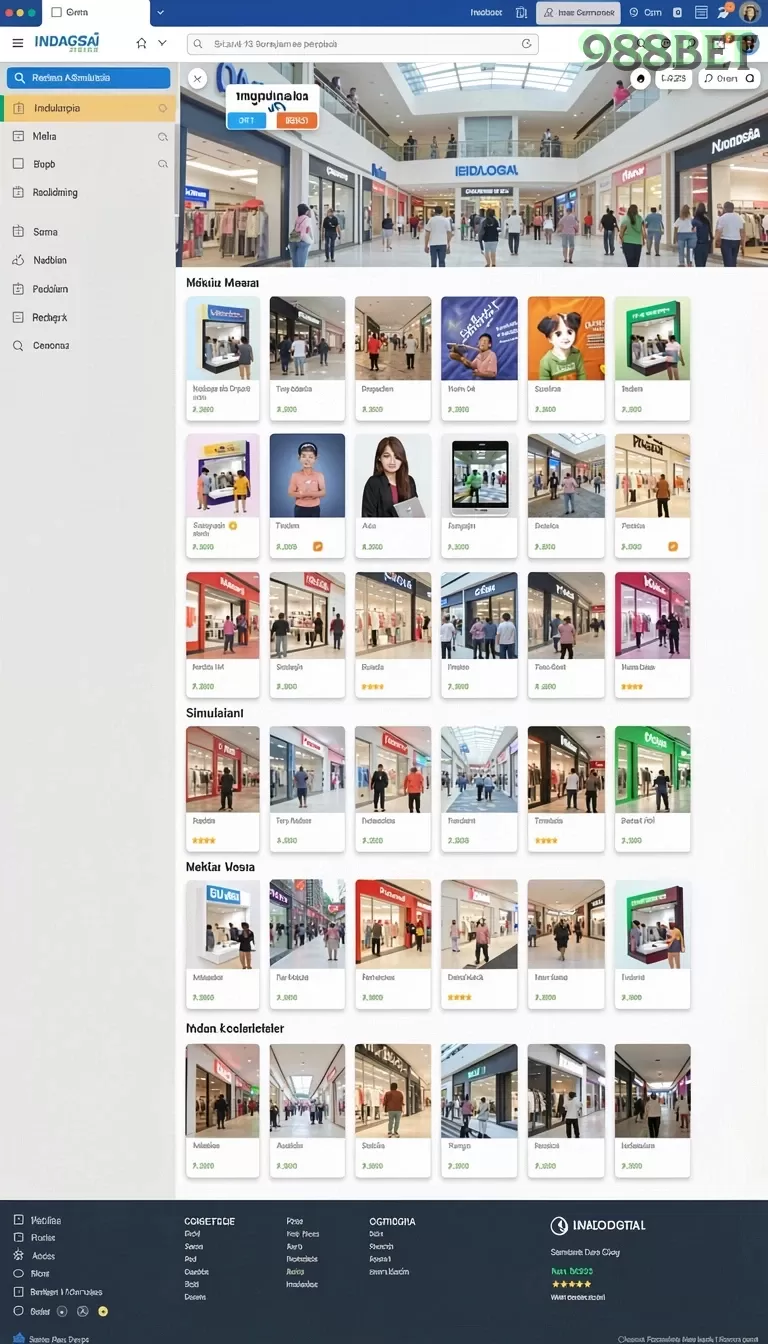Image resolution: width=768 pixels, height=1344 pixels.
Task: Click the Cenonaa search icon in sidebar
Action: (17, 346)
